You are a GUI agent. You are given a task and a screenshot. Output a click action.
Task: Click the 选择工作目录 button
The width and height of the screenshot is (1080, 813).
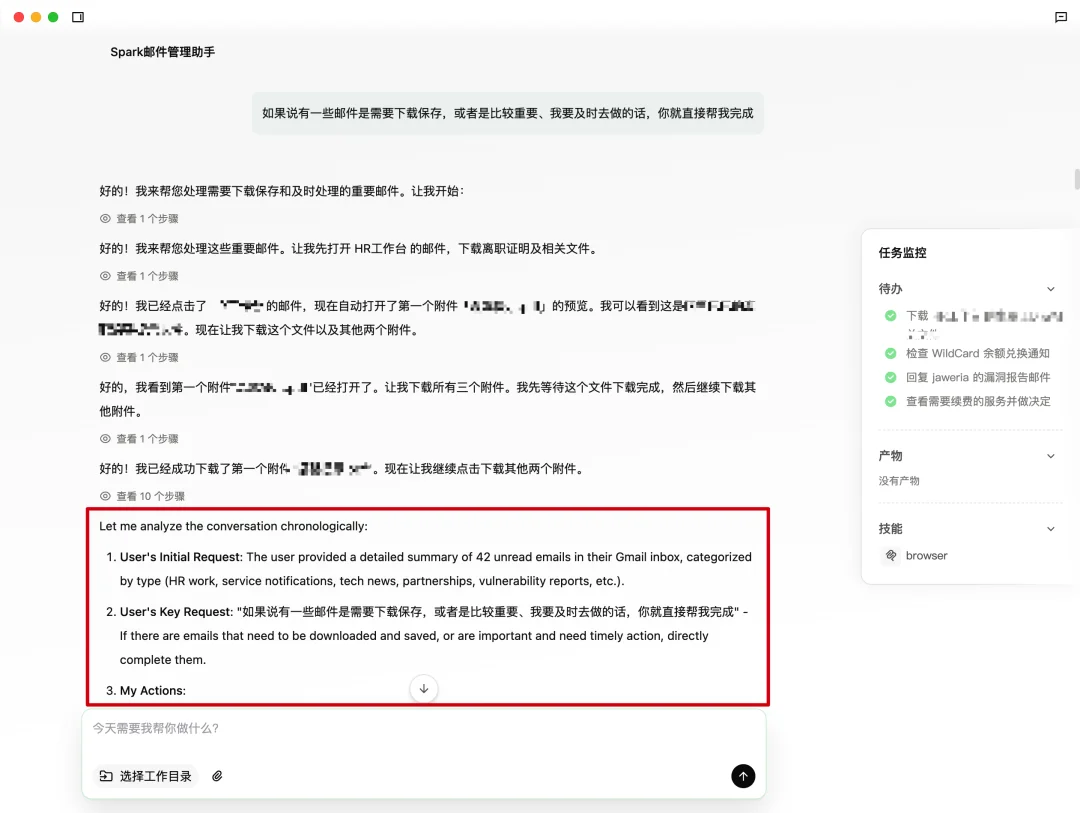[146, 775]
